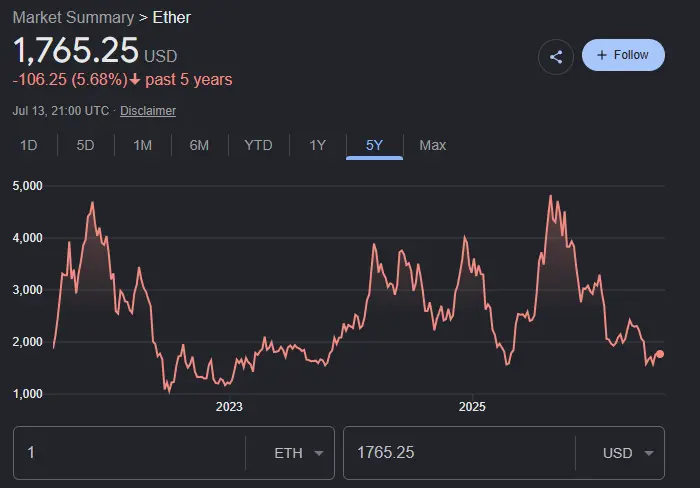This screenshot has width=700, height=488.
Task: Follow Ether with the Follow button
Action: (623, 55)
